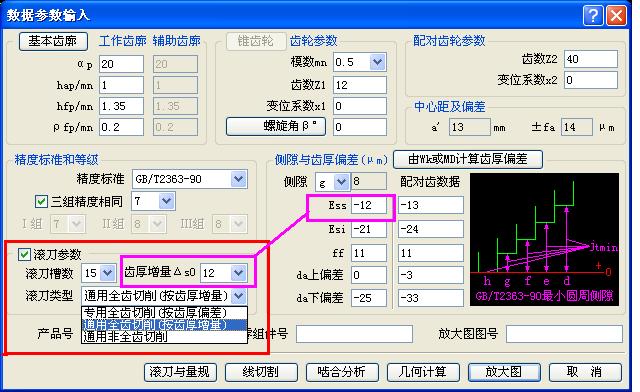Click the 组件号 input field
The height and width of the screenshot is (392, 640).
coord(354,334)
